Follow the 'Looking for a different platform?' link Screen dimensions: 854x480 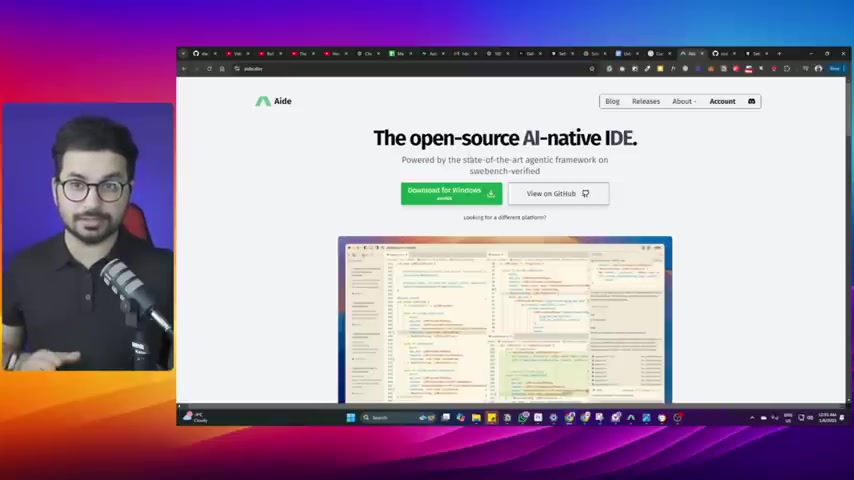tap(504, 217)
